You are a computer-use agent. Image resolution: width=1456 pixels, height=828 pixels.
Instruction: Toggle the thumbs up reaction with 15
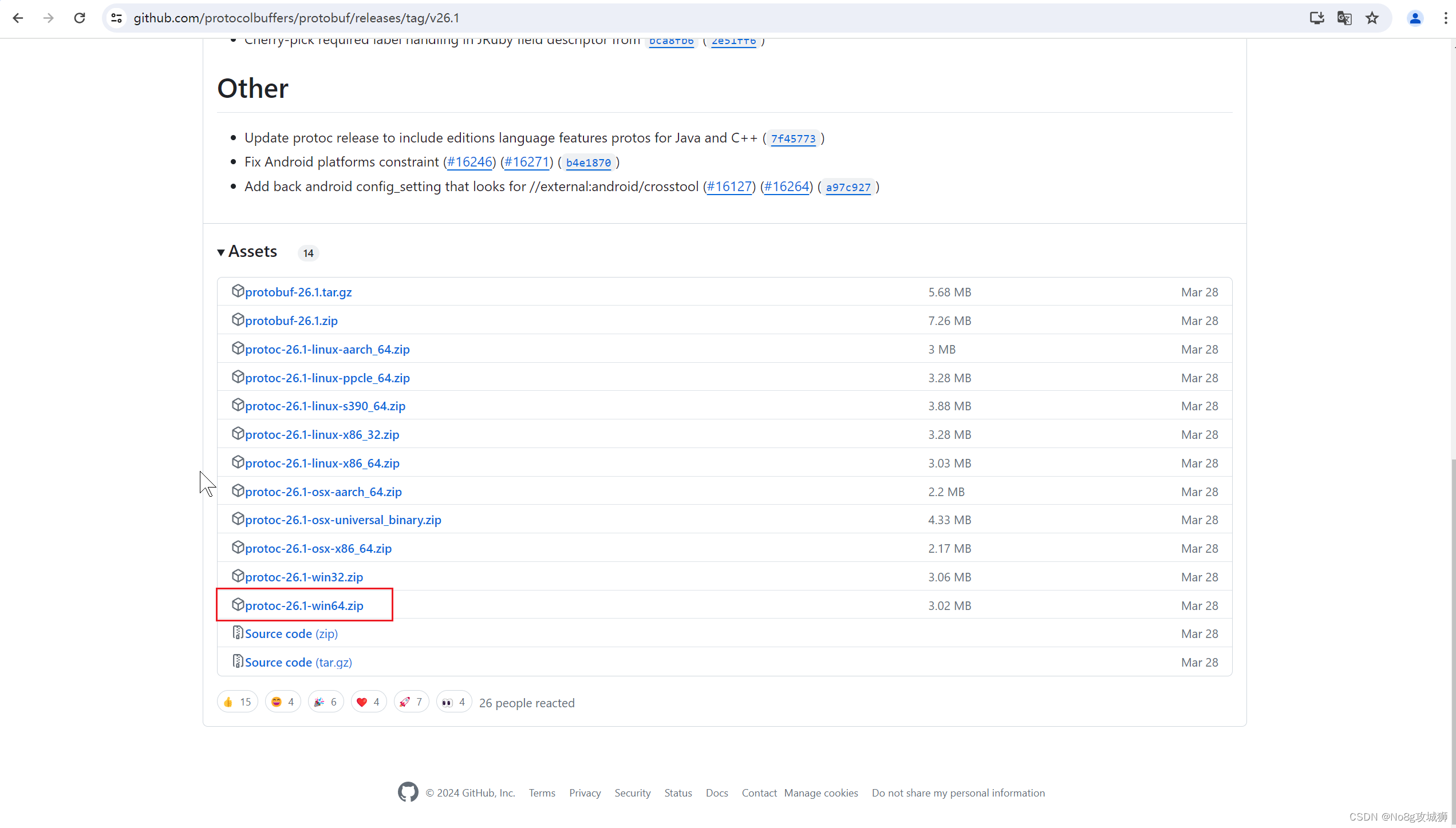tap(238, 702)
